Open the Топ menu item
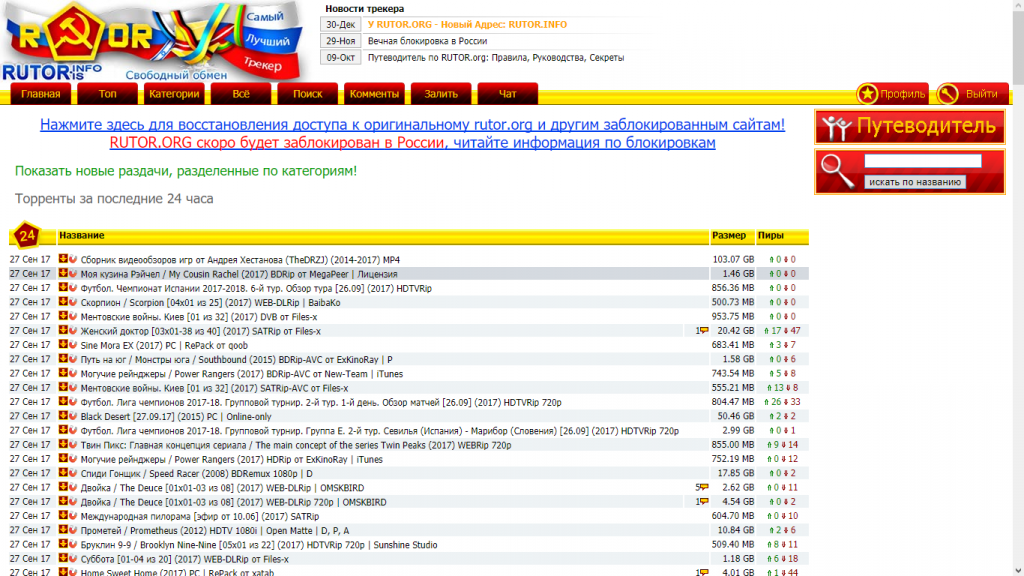Viewport: 1024px width, 576px height. coord(107,93)
